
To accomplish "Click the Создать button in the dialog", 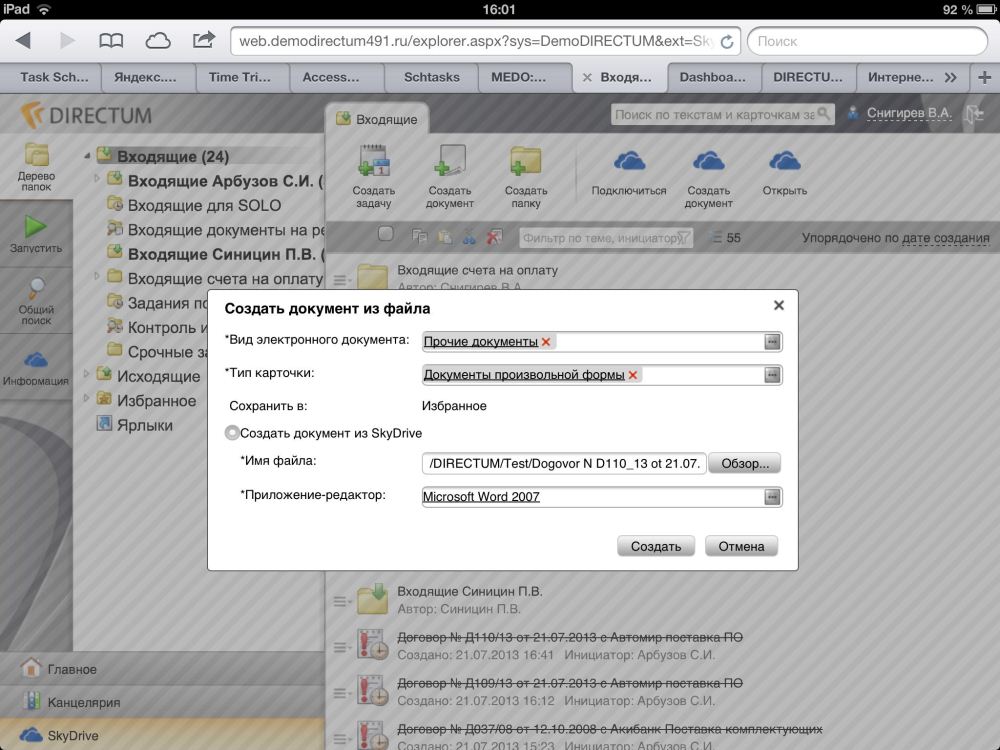I will click(656, 546).
